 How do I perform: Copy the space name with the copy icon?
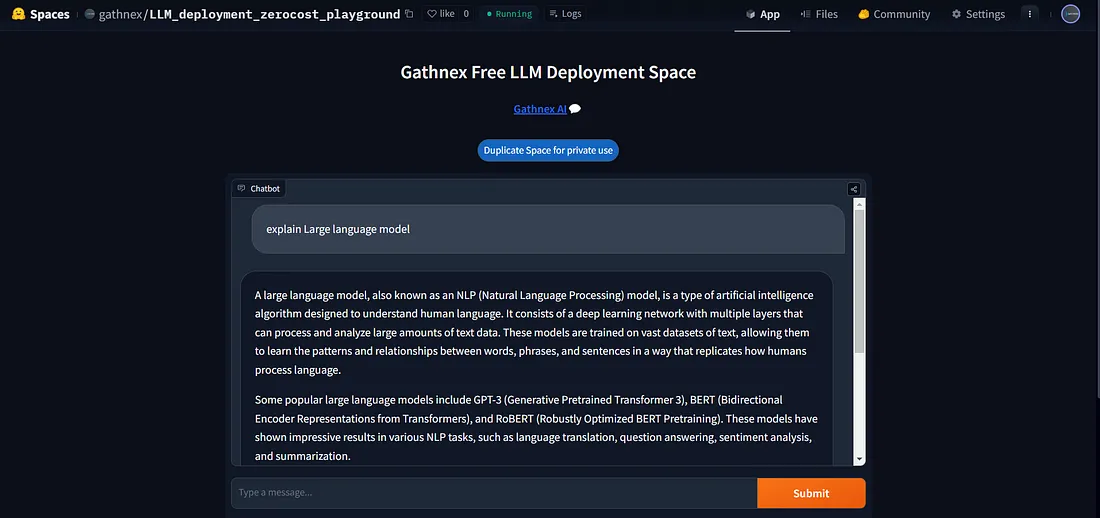pyautogui.click(x=409, y=14)
